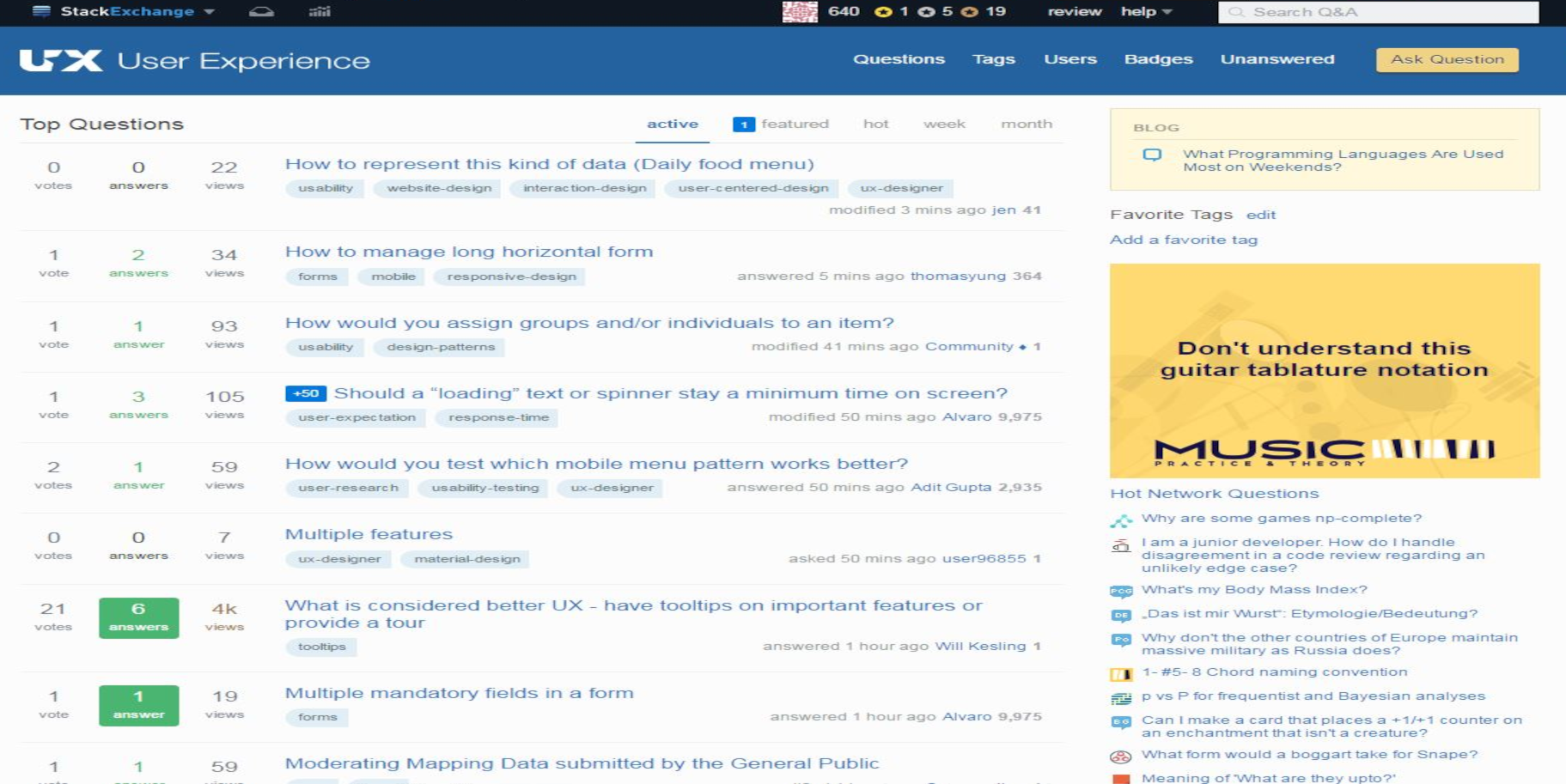The image size is (1566, 784).
Task: Switch to the week tab
Action: click(944, 125)
